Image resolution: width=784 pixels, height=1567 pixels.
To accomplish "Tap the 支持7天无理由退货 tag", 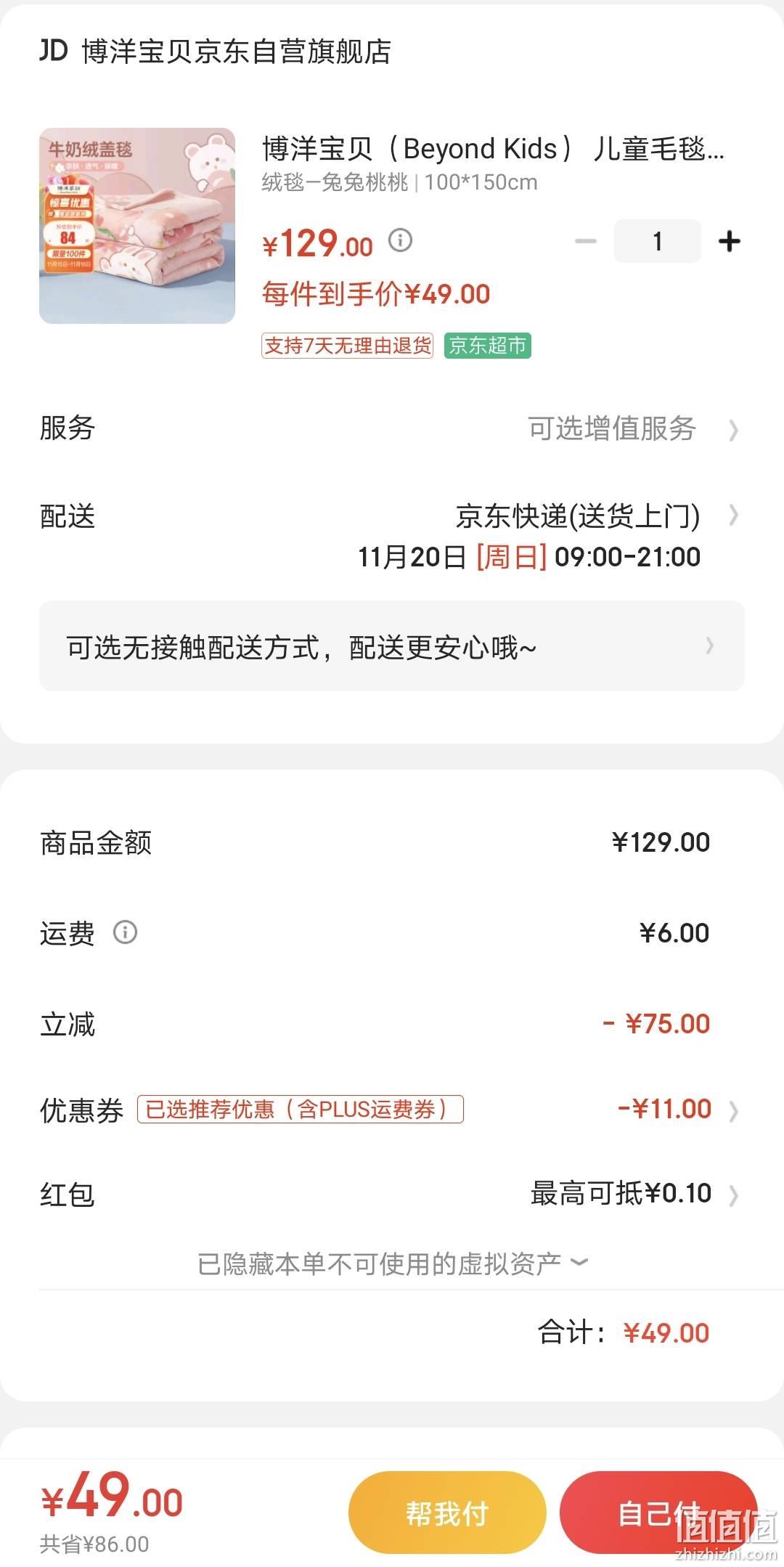I will tap(347, 346).
